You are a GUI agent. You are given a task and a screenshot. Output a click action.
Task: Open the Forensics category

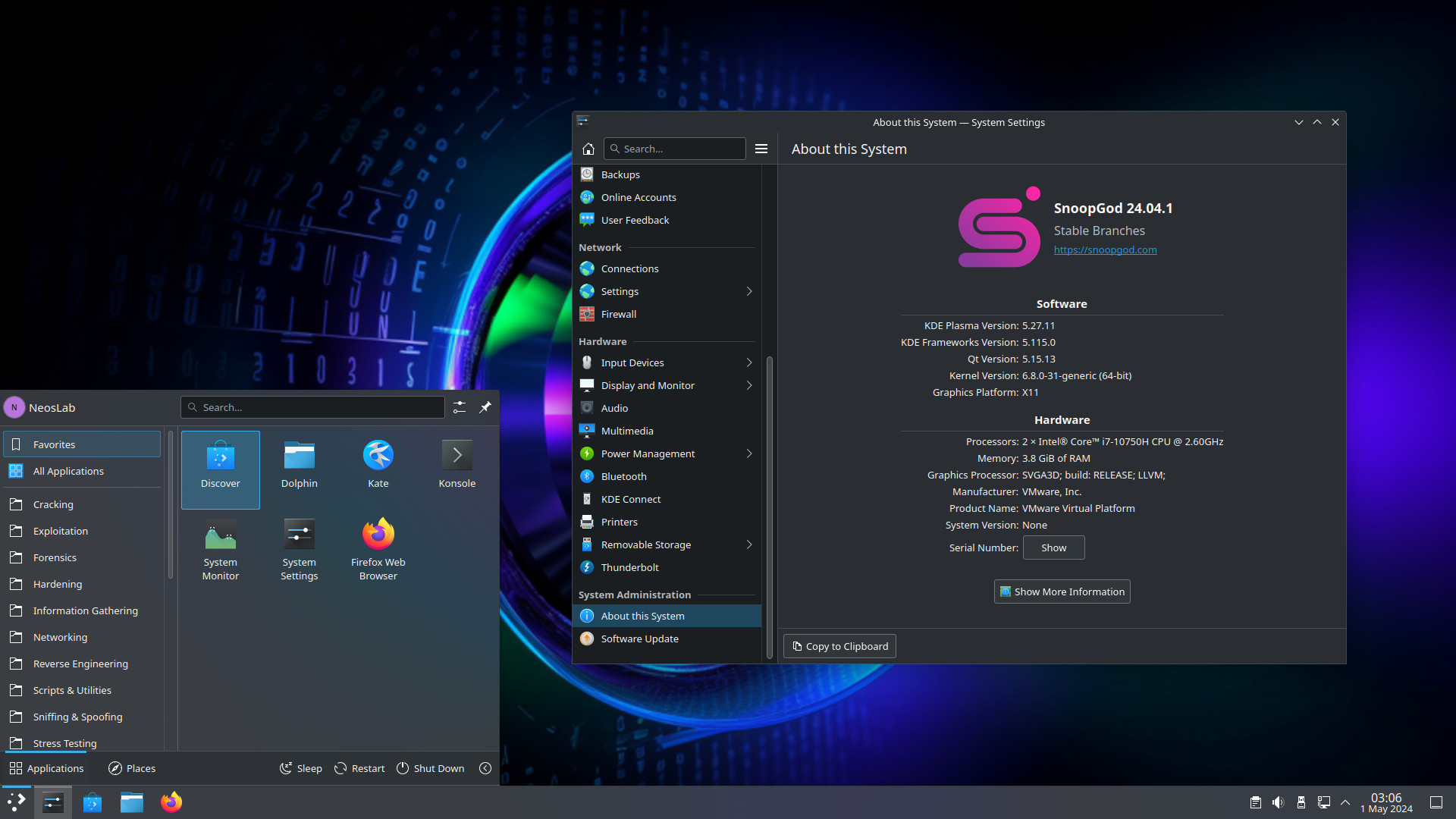(82, 557)
